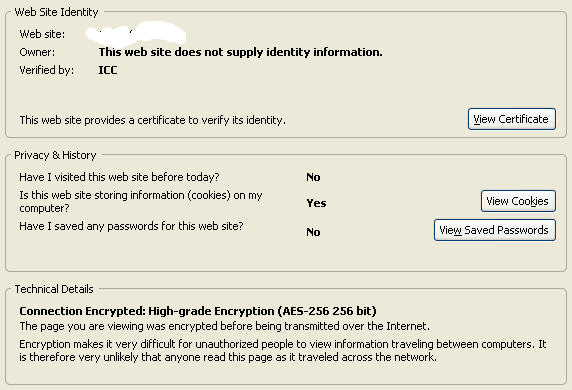
Task: Click the cookies storing information question
Action: click(x=141, y=201)
